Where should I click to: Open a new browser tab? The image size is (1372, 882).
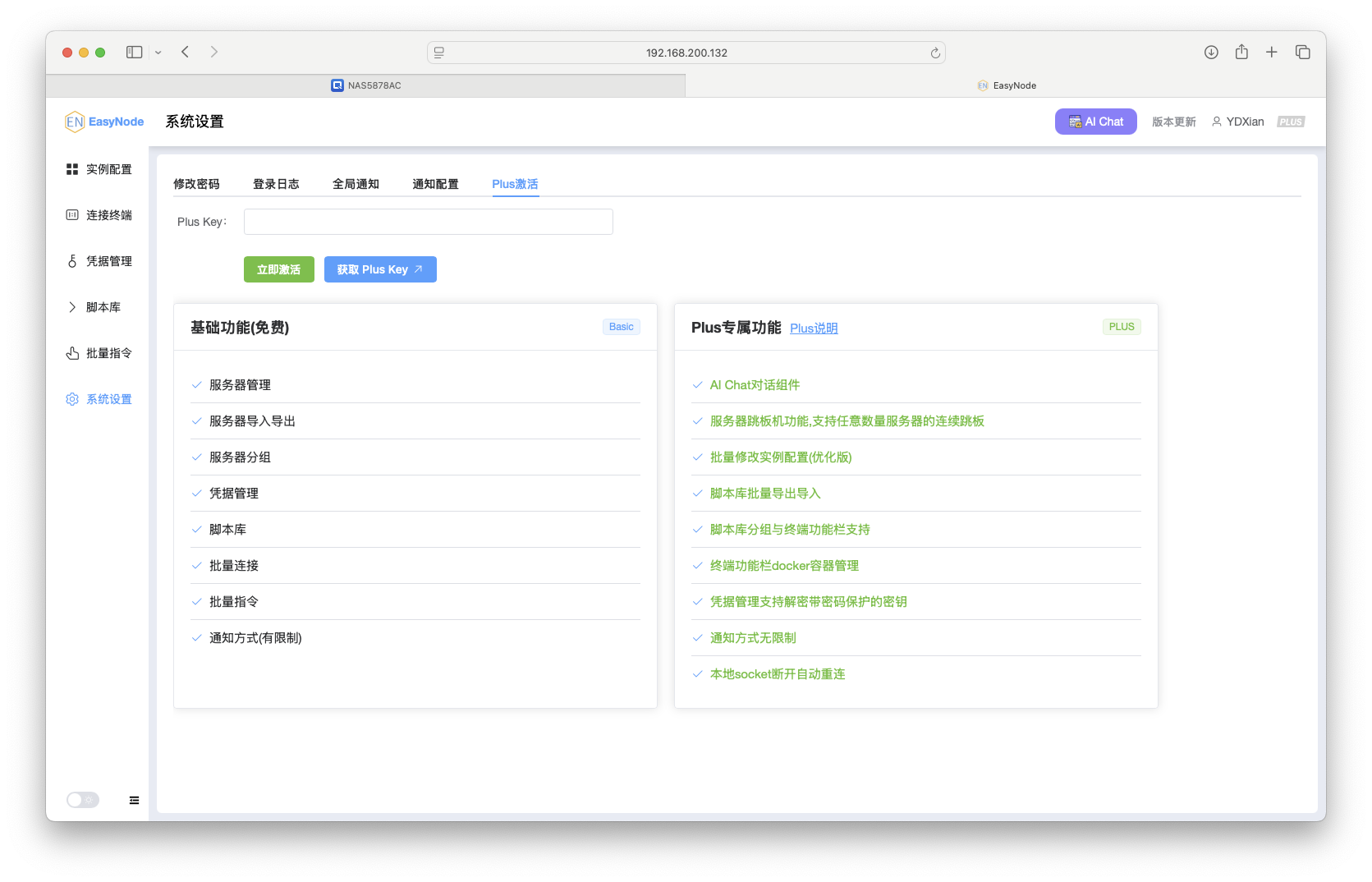pyautogui.click(x=1271, y=52)
